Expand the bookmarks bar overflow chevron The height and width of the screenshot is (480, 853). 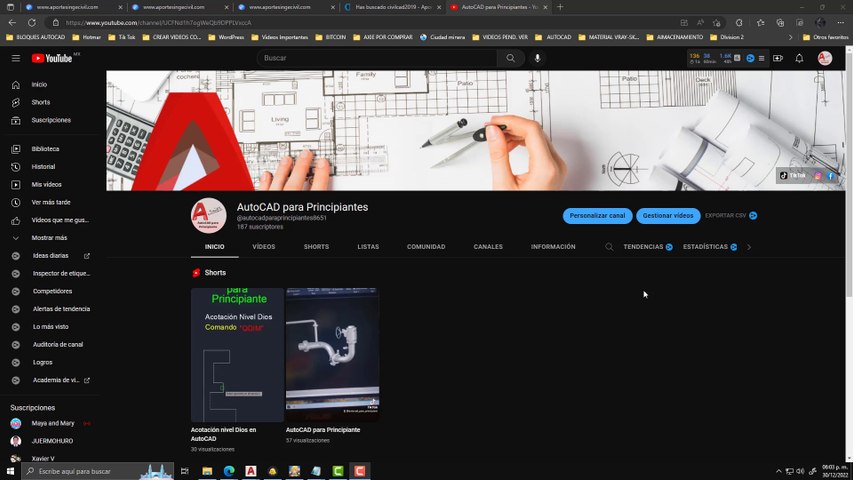point(792,37)
